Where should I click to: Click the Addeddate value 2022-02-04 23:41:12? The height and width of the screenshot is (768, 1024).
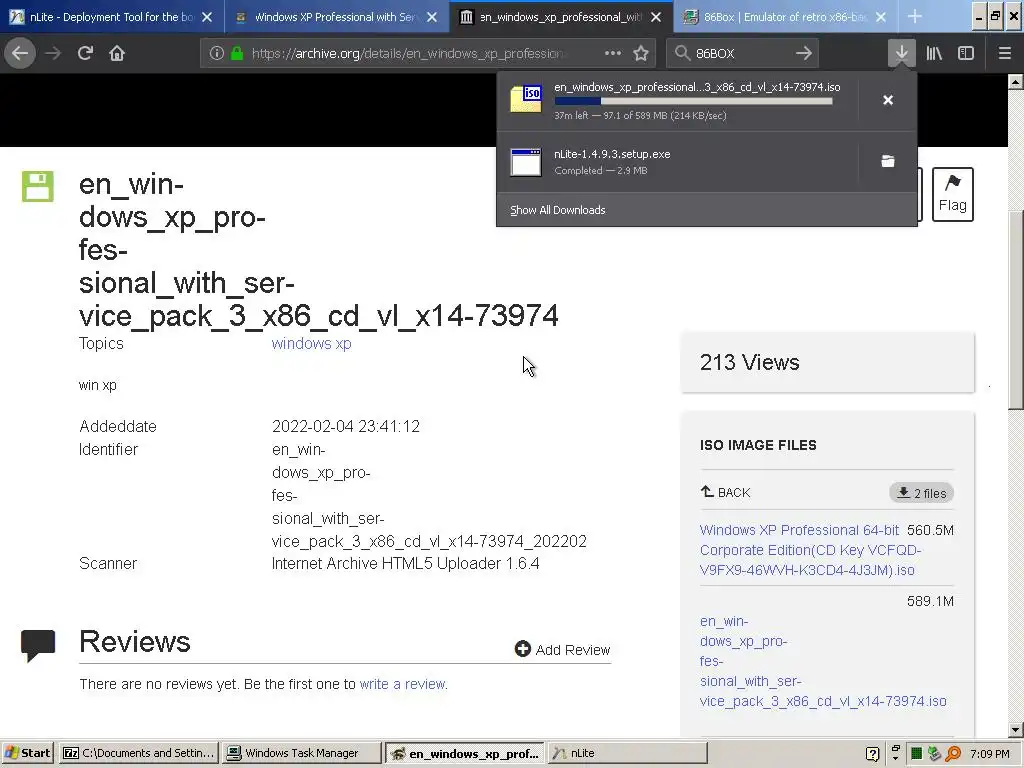point(345,426)
